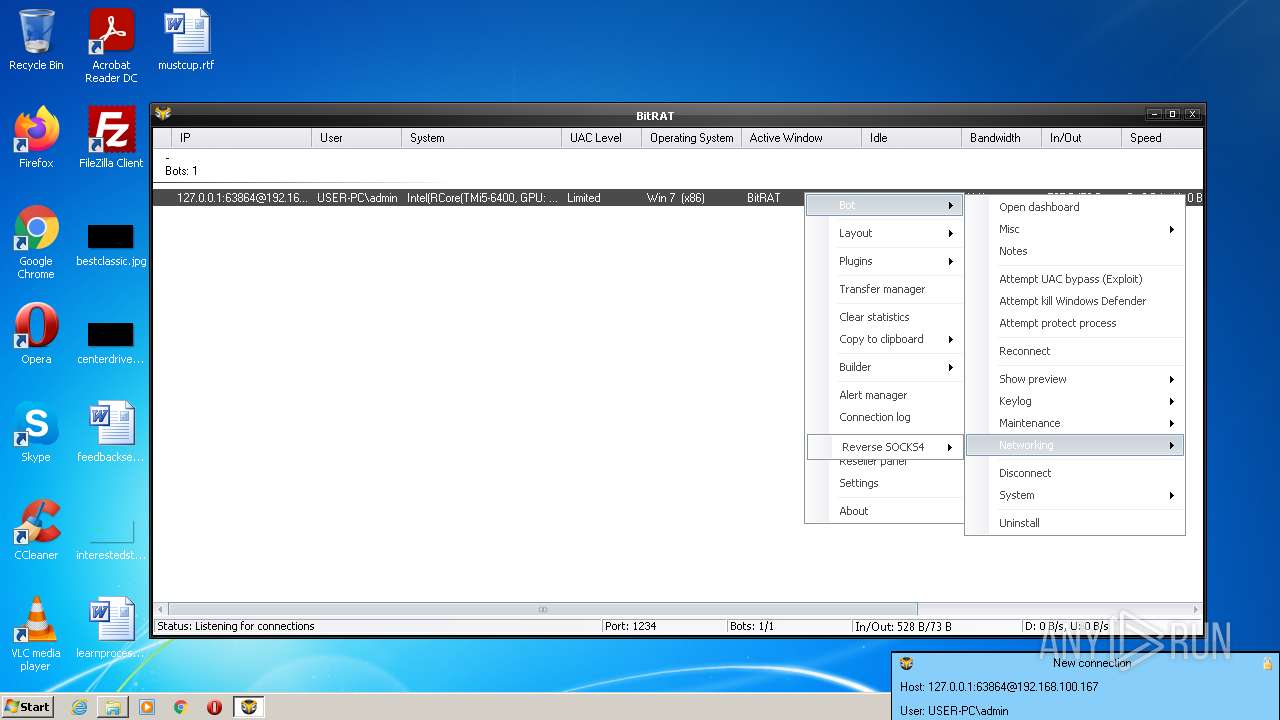Open Internet Explorer taskbar icon

79,707
